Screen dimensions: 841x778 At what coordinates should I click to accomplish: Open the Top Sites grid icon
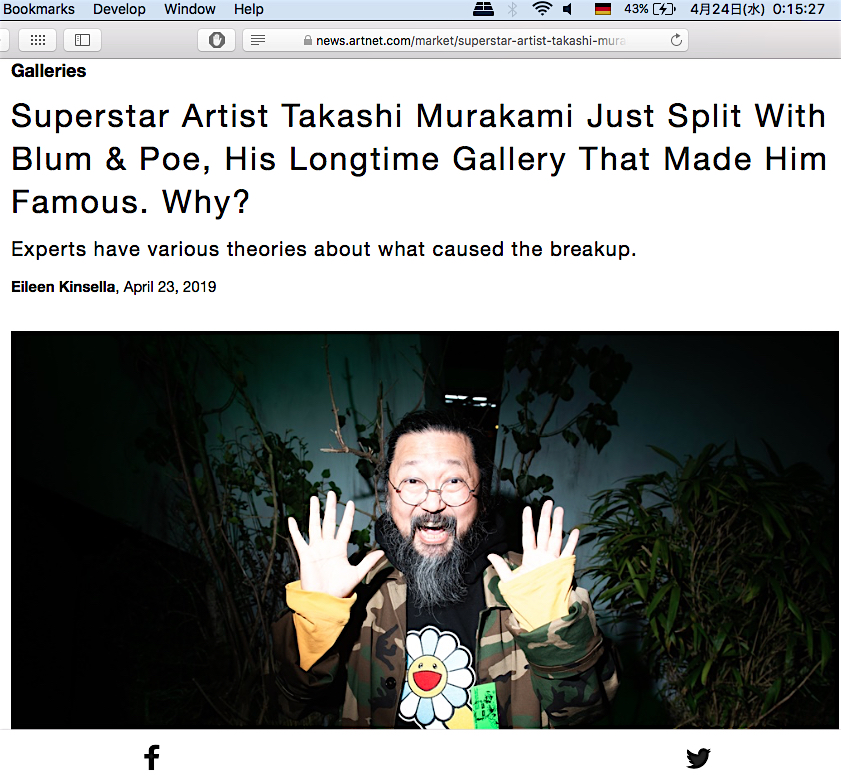click(x=38, y=40)
